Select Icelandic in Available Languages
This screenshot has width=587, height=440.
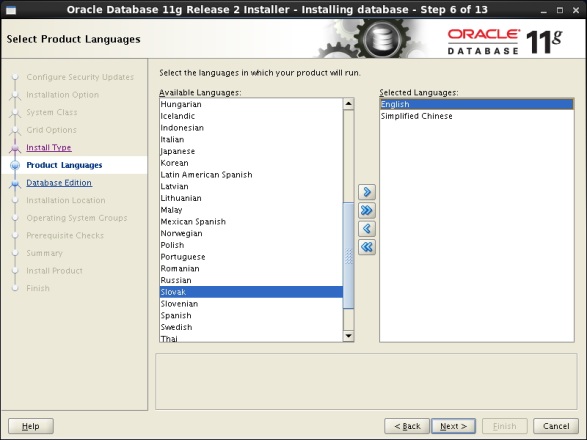(251, 116)
